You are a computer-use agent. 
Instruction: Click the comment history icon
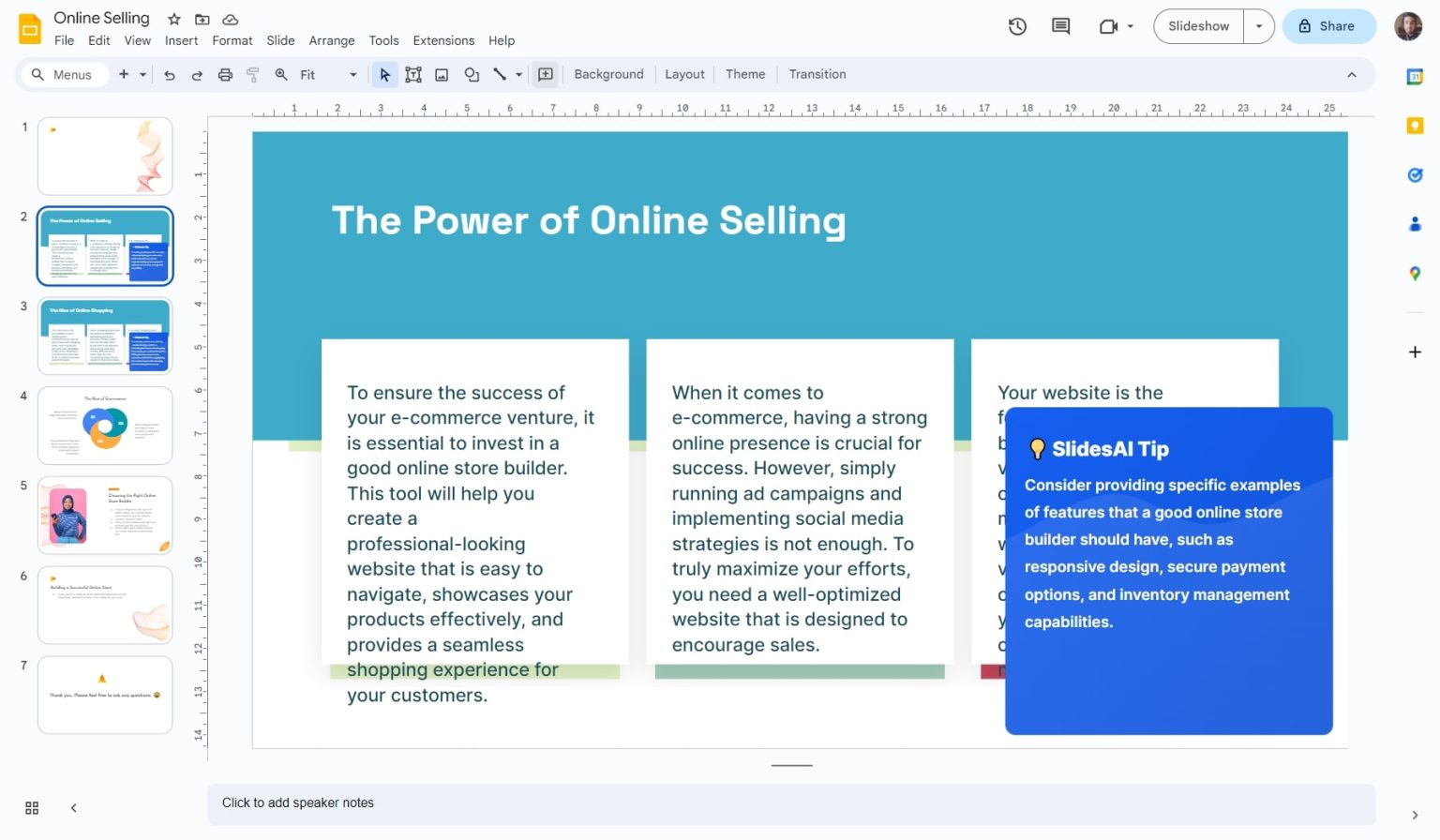tap(1060, 27)
